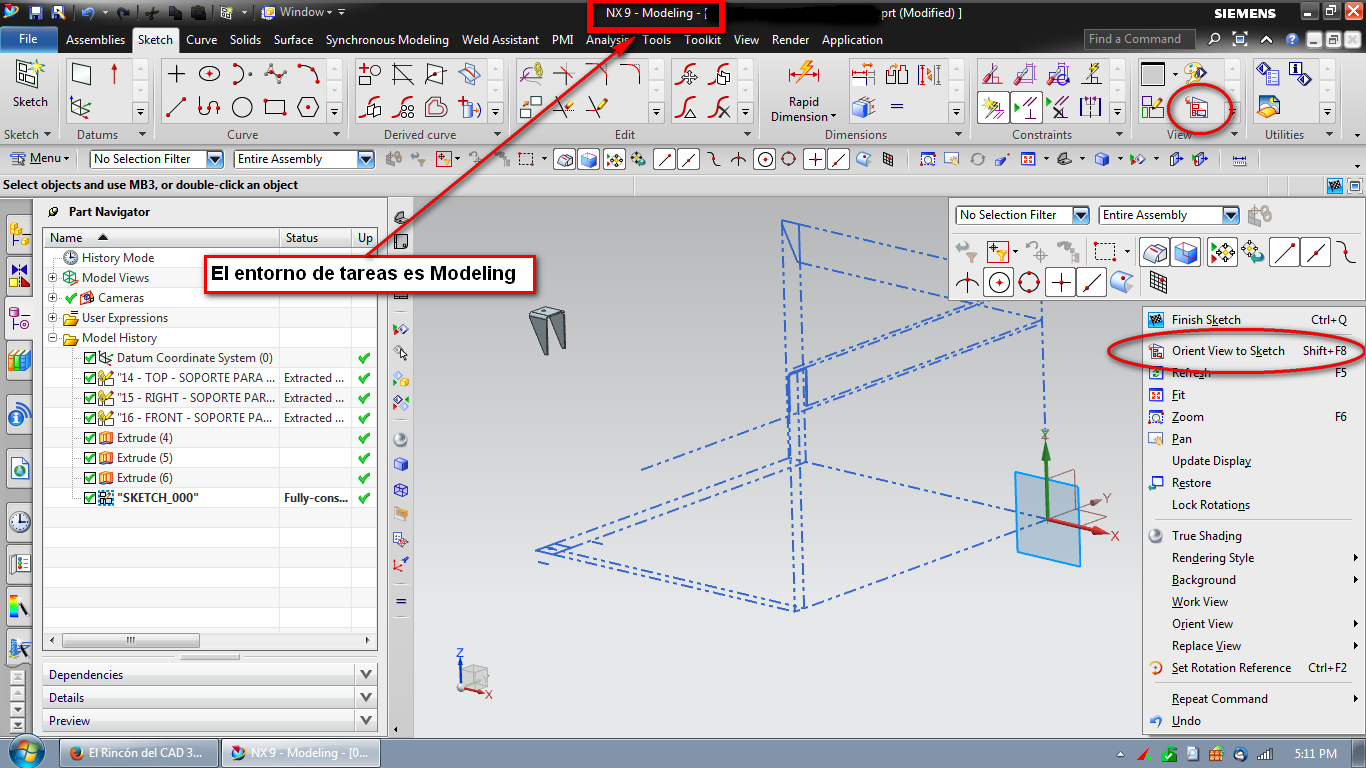Click the Datum Plane icon
The image size is (1366, 768).
[82, 74]
